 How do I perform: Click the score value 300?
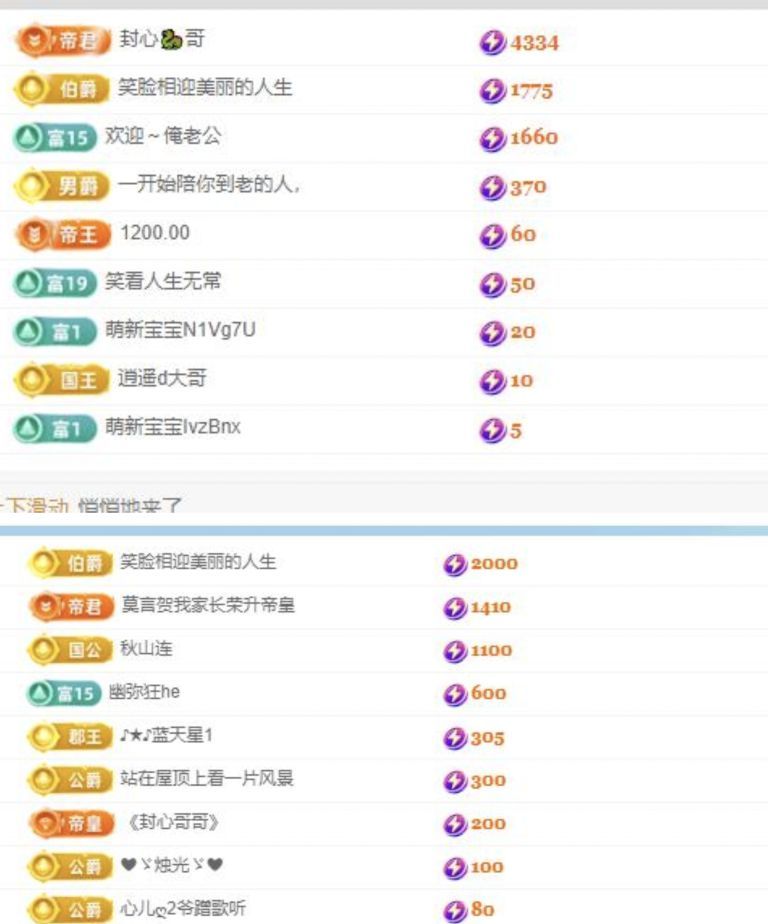[x=488, y=781]
